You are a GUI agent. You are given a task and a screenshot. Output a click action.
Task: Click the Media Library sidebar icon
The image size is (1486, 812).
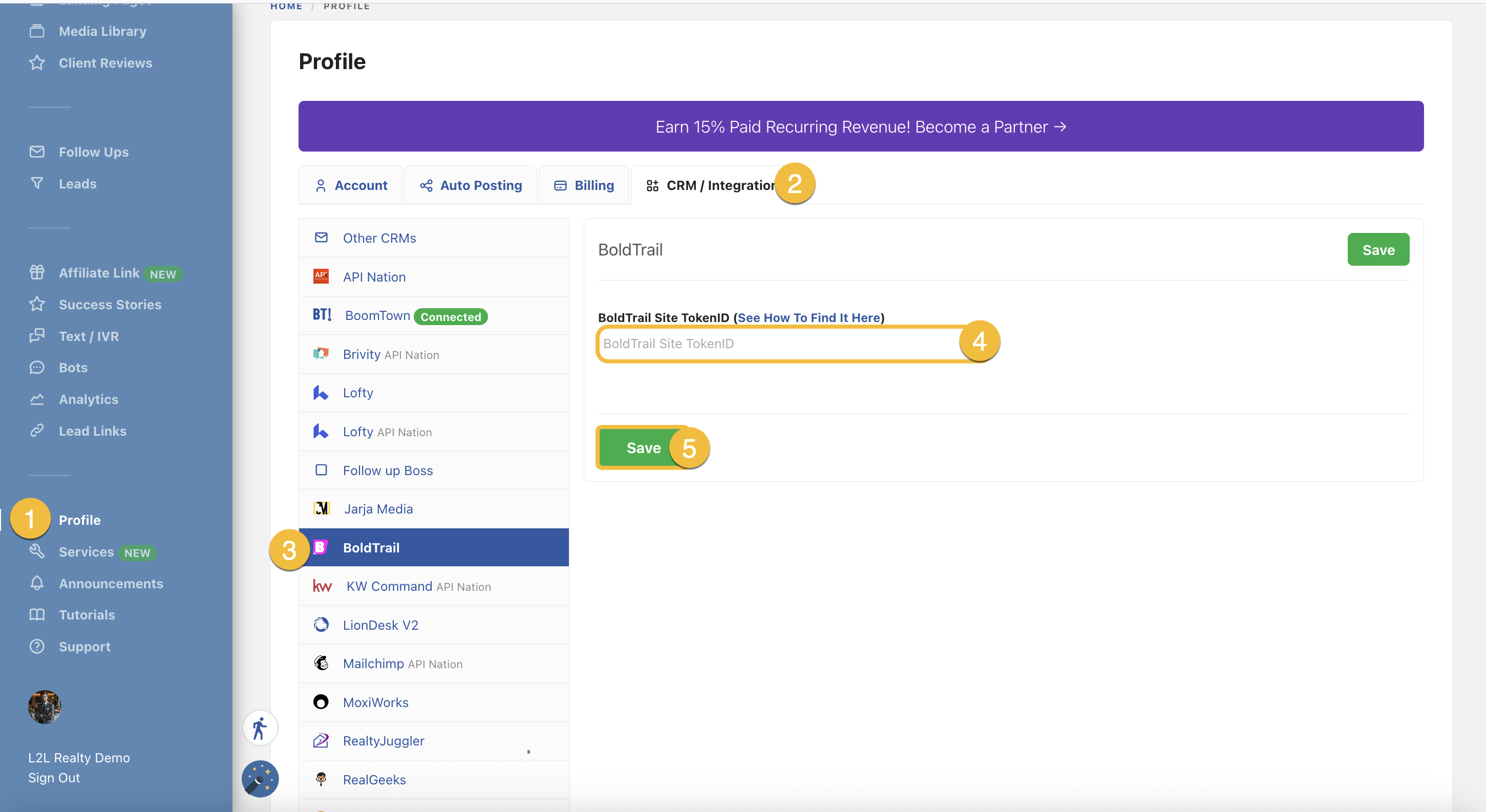37,31
